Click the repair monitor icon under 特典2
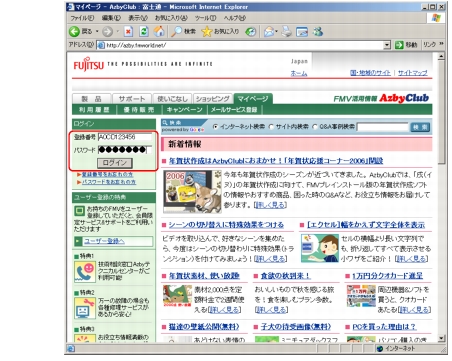This screenshot has width=452, height=361. pos(85,308)
